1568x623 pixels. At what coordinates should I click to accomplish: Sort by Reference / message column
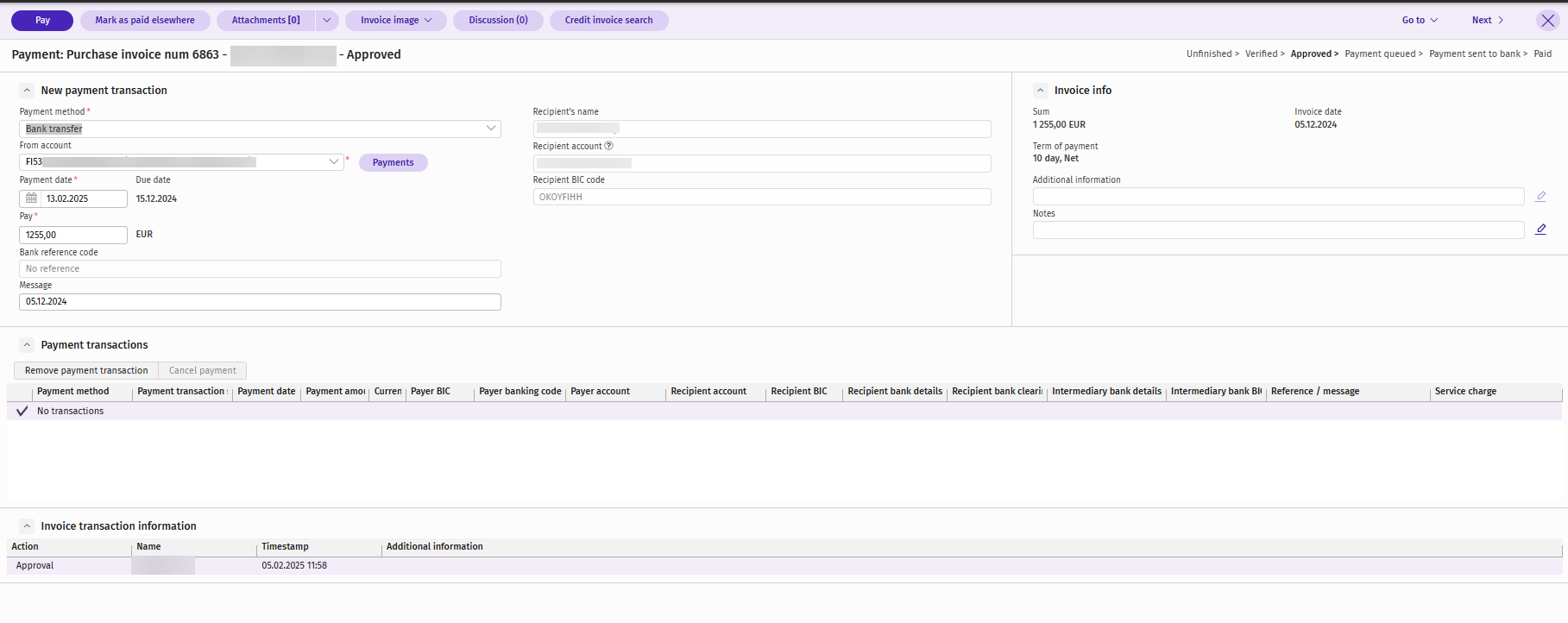(x=1349, y=392)
